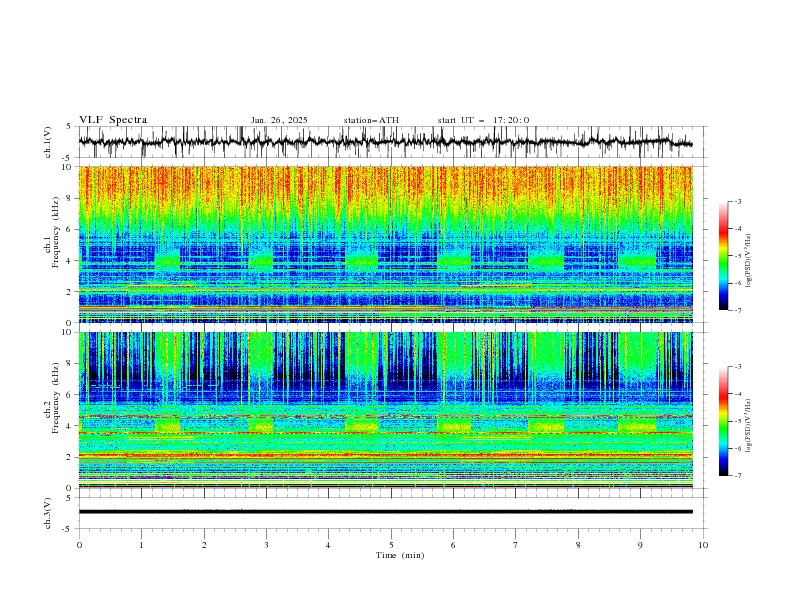Click time axis tick label '0'

click(79, 545)
